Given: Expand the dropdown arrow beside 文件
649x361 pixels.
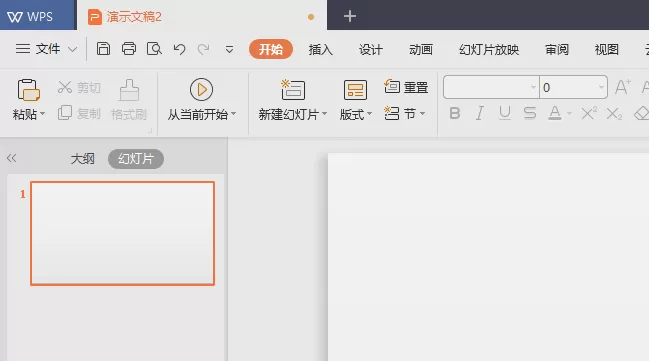Looking at the screenshot, I should point(72,49).
